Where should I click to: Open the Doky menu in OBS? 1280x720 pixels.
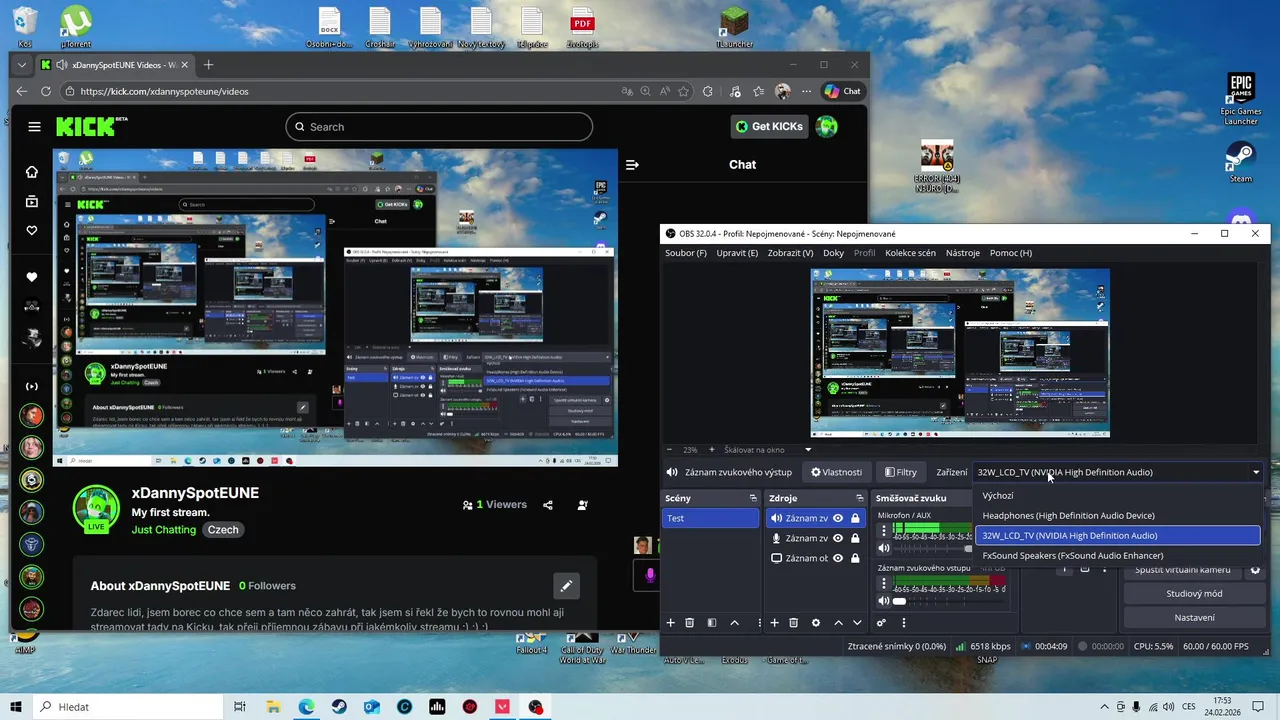coord(834,253)
